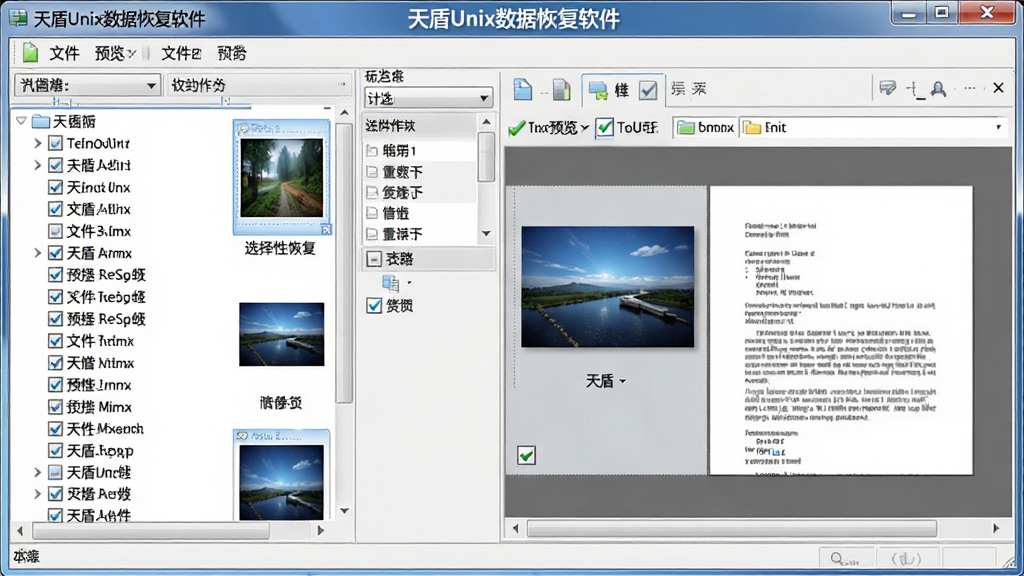Toggle the ToU checkbox in the preview toolbar
The image size is (1024, 576).
point(605,127)
